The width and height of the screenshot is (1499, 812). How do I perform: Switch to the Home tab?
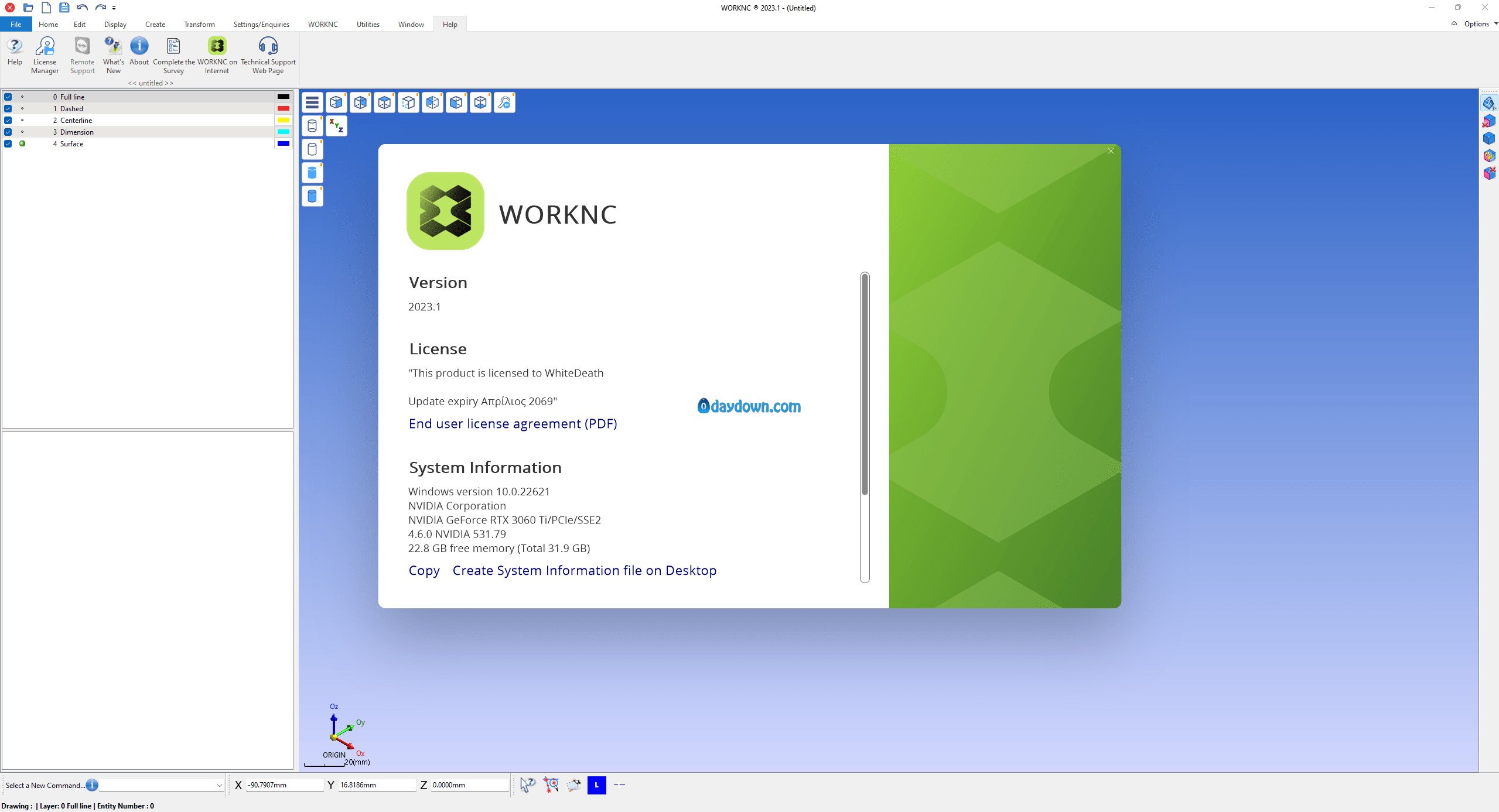point(48,24)
